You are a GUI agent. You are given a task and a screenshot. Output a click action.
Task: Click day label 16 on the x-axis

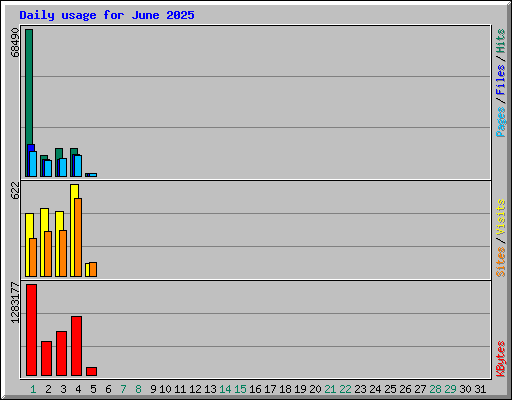255,389
